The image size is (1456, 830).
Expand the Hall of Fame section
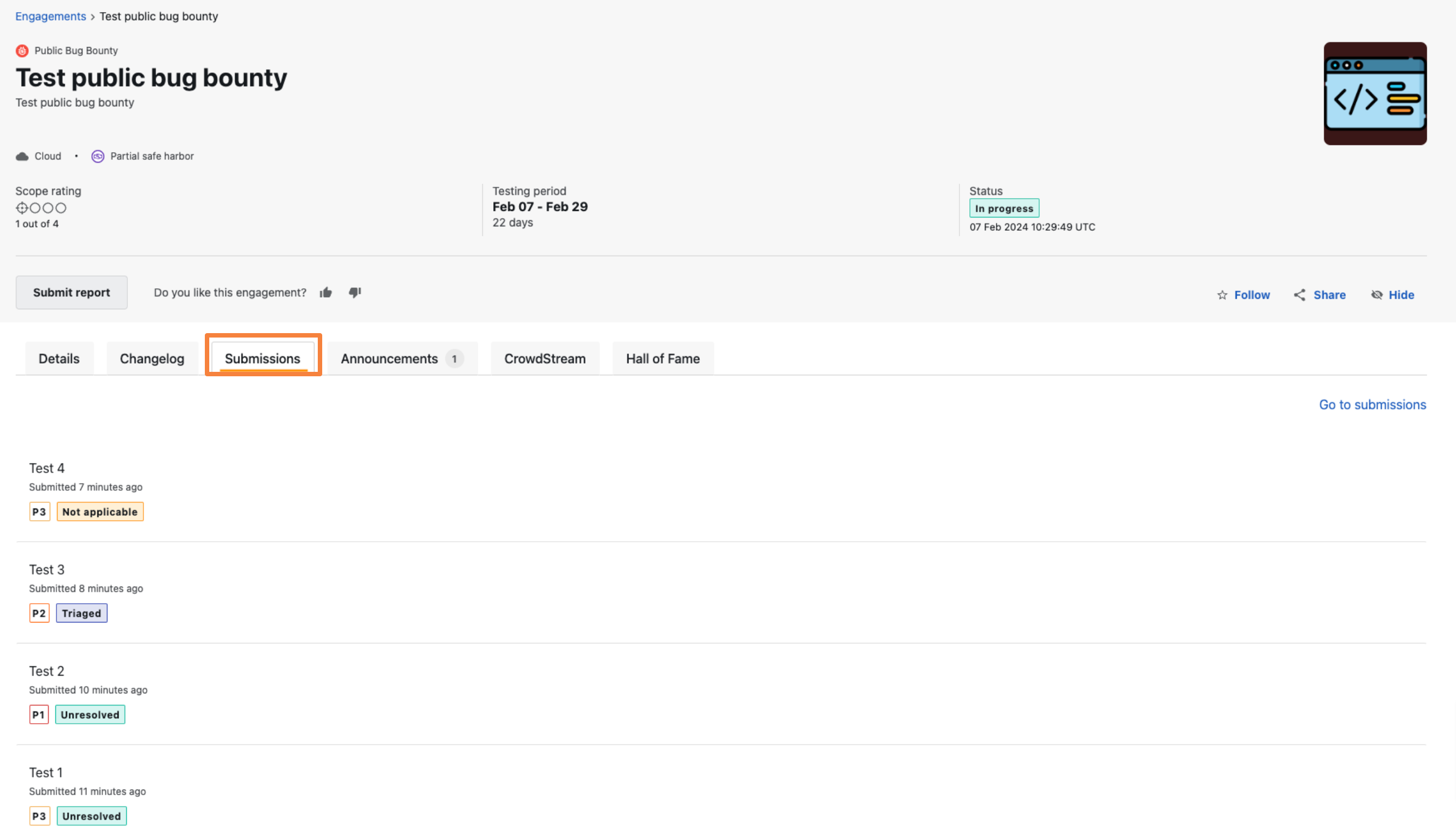click(x=663, y=357)
